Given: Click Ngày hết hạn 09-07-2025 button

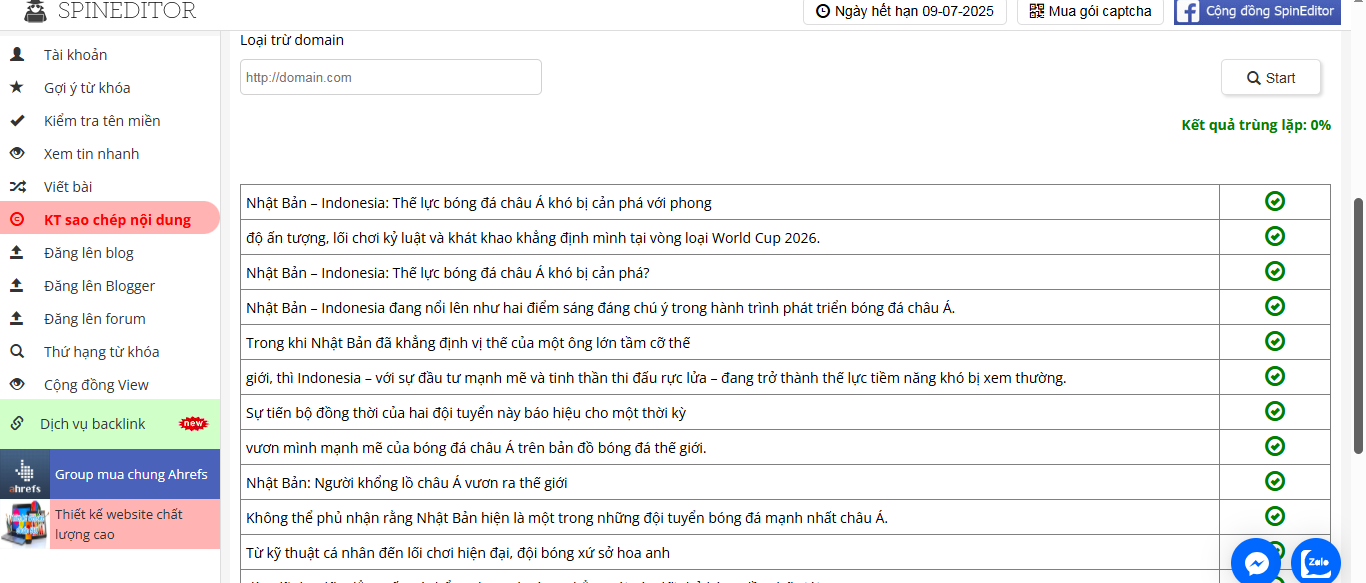Looking at the screenshot, I should tap(905, 11).
